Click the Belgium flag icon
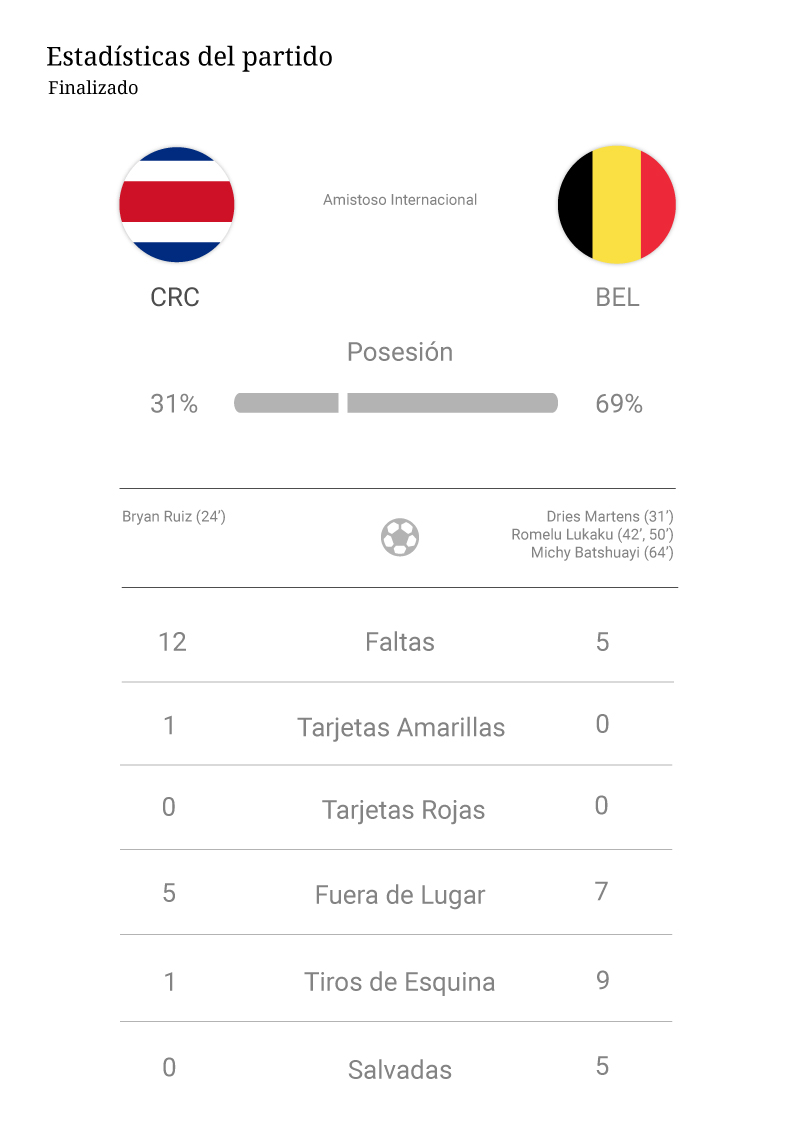Screen dimensions: 800x1145 pos(617,205)
